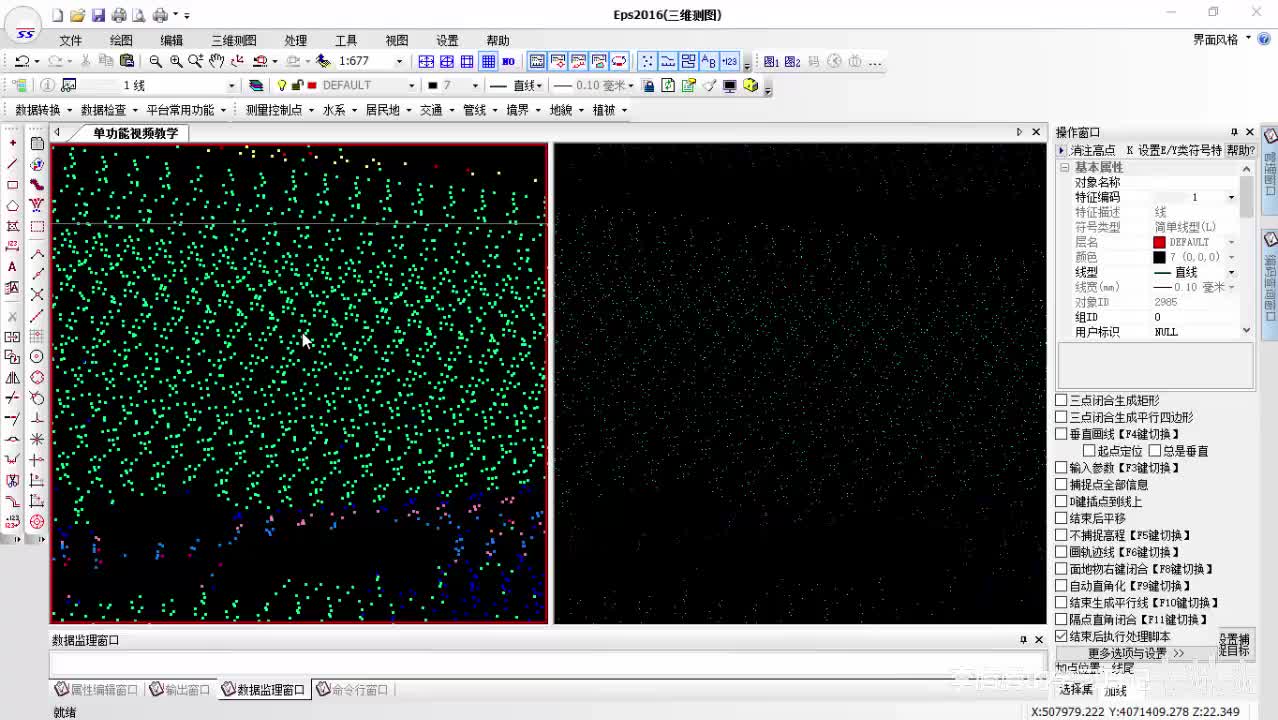This screenshot has width=1278, height=720.
Task: Select the point drawing tool in left toolbar
Action: [12, 143]
